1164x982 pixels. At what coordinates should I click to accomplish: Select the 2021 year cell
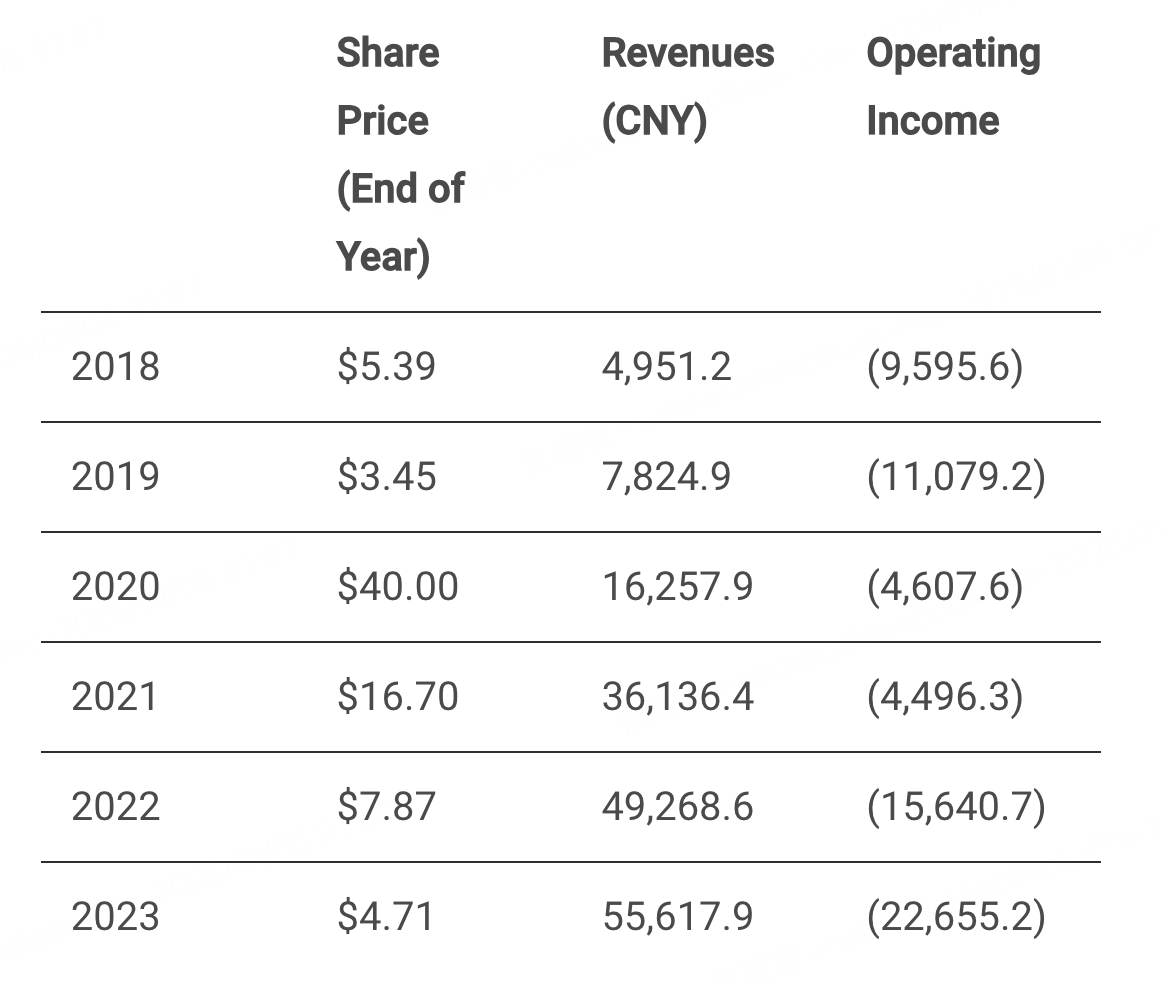[x=115, y=696]
